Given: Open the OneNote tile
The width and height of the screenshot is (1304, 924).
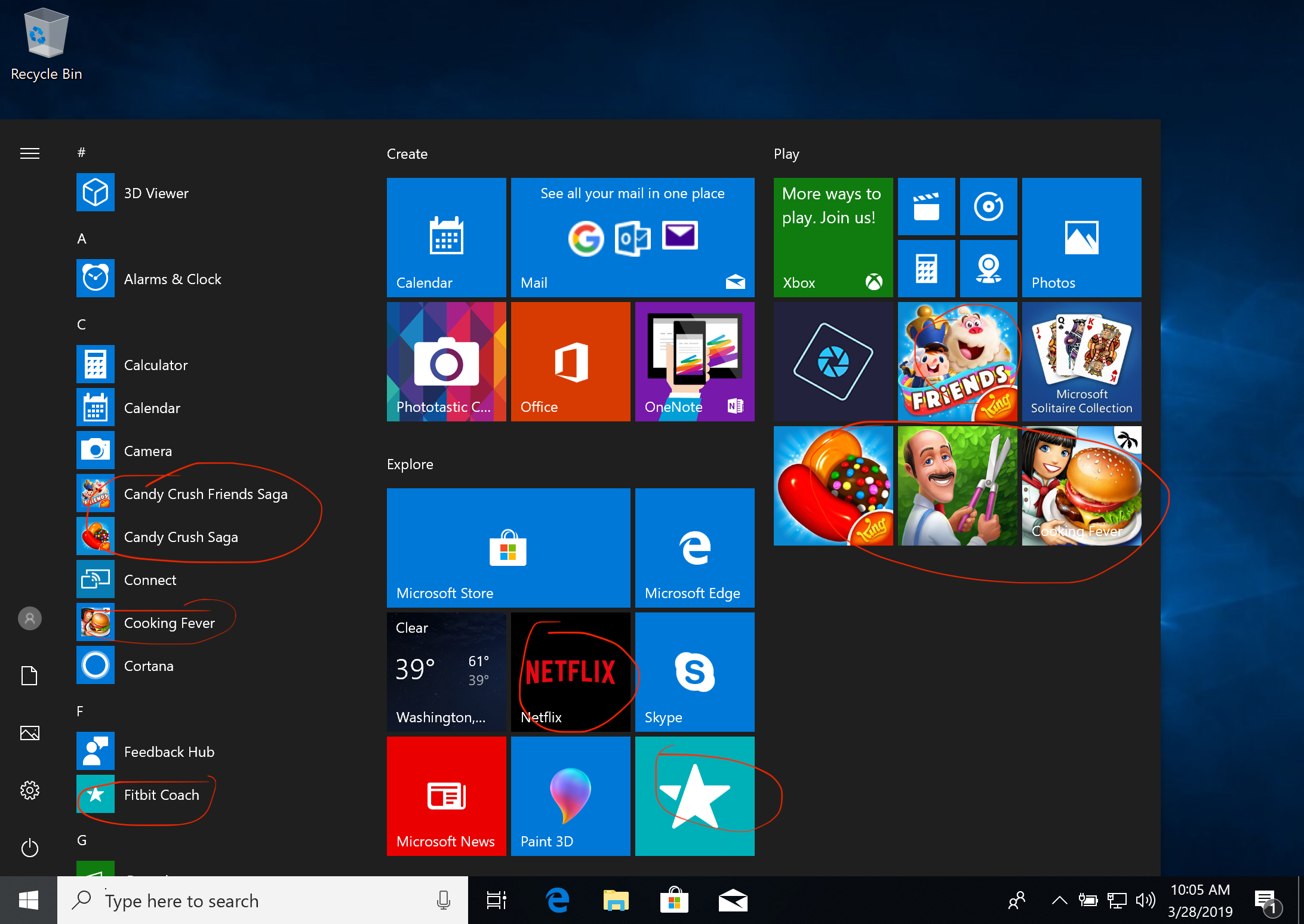Looking at the screenshot, I should 694,361.
